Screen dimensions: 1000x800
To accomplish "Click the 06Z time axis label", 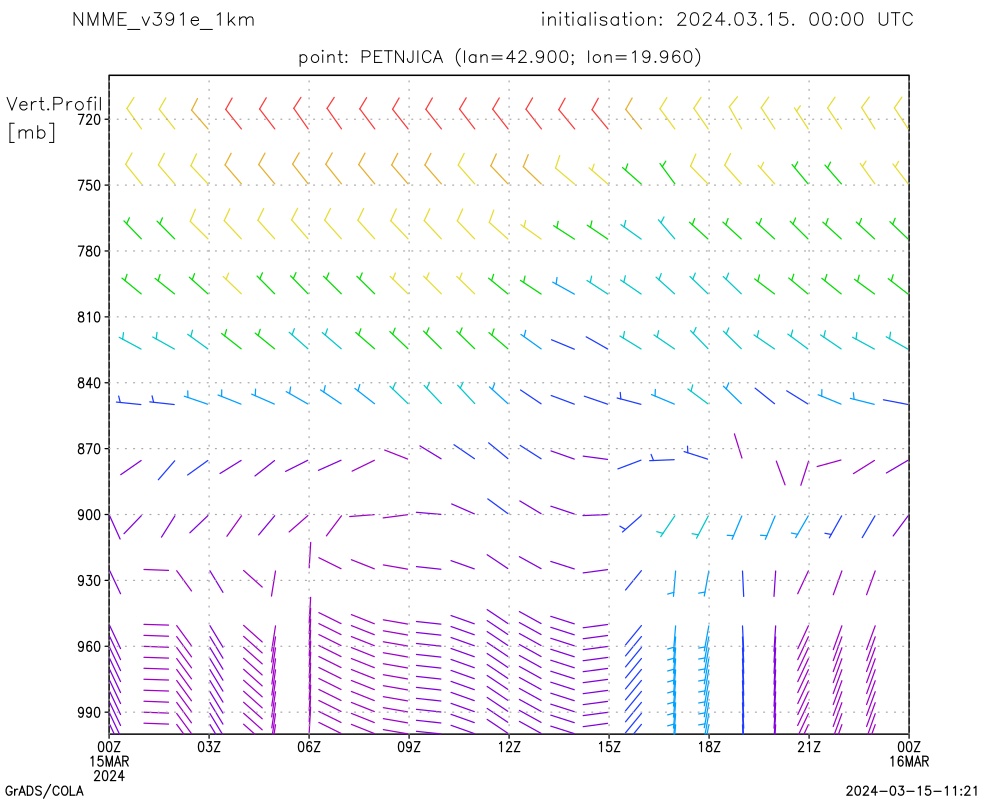I will 309,746.
